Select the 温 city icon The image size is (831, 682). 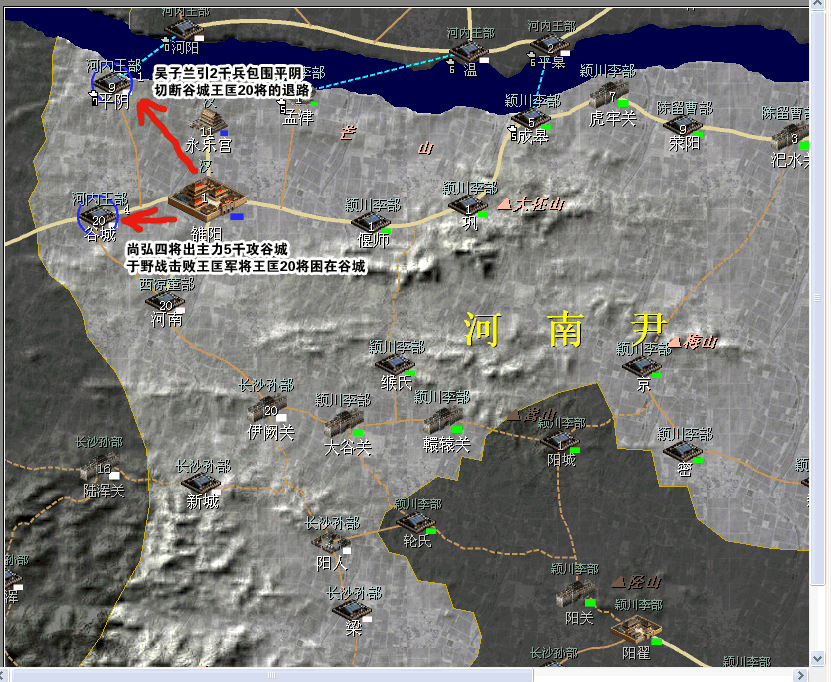click(468, 51)
